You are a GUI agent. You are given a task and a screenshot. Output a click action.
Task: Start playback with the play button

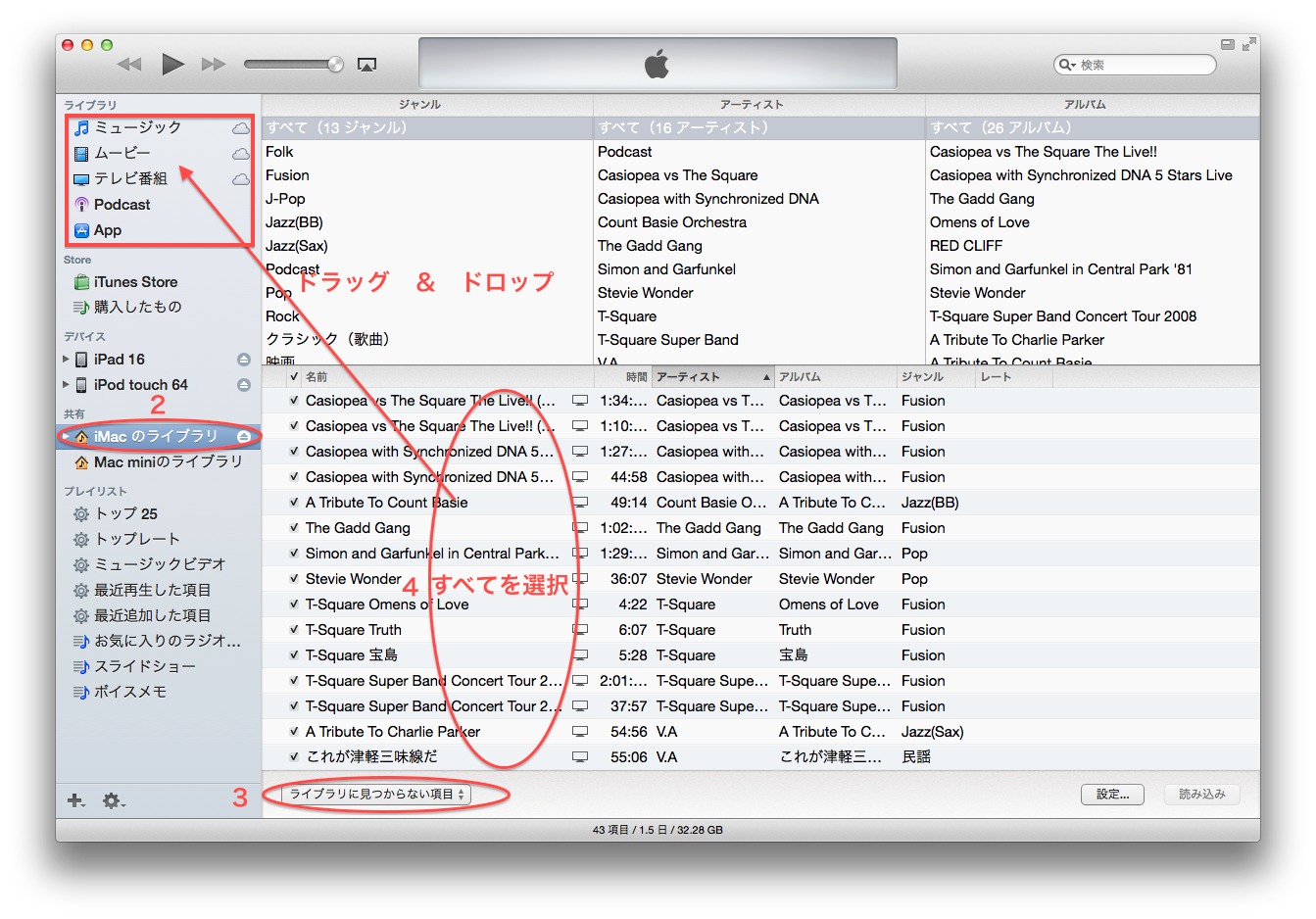pos(173,65)
